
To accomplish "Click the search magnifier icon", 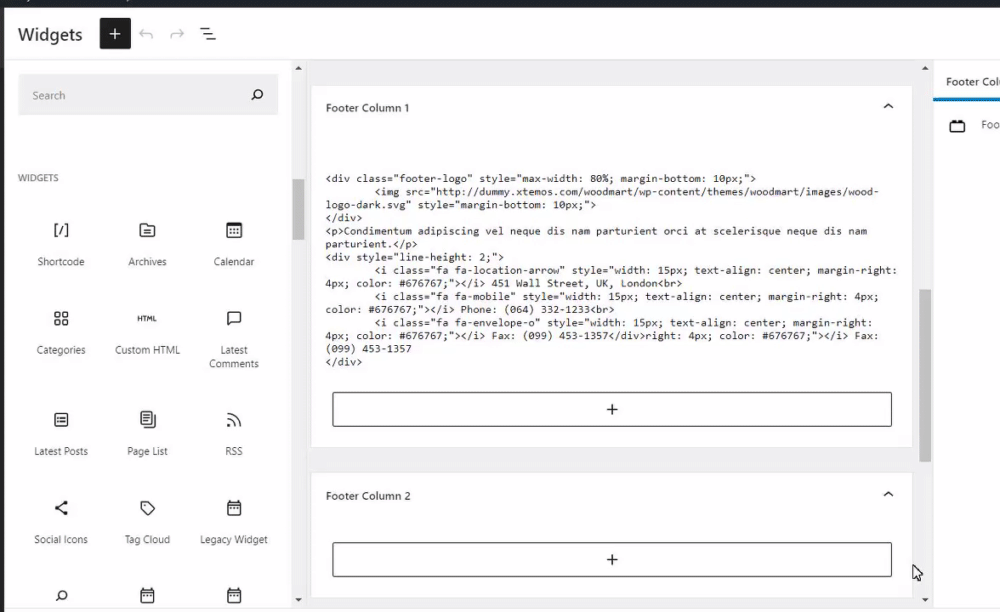I will [x=257, y=95].
